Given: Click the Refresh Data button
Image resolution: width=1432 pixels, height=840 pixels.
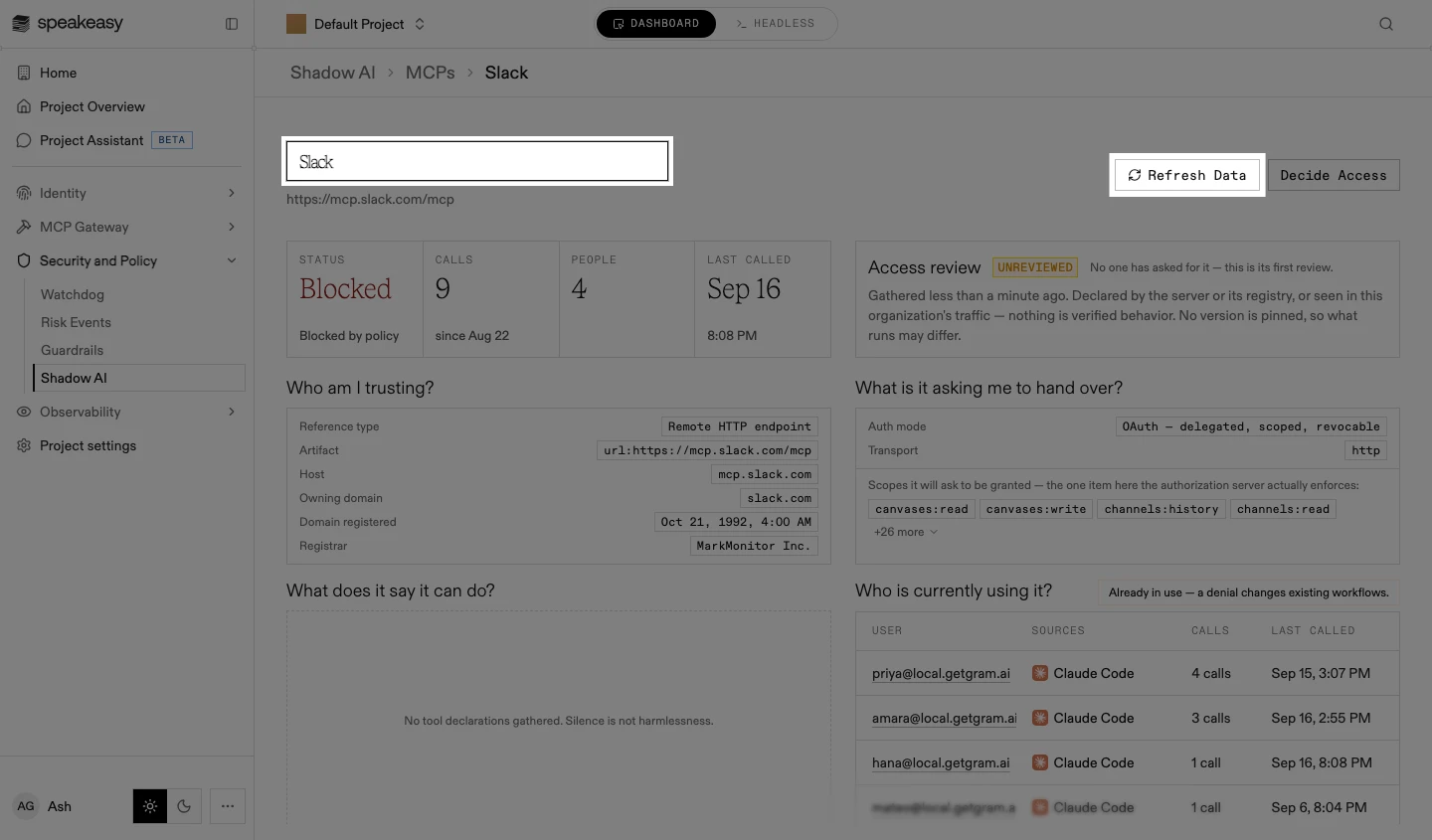Looking at the screenshot, I should coord(1187,175).
